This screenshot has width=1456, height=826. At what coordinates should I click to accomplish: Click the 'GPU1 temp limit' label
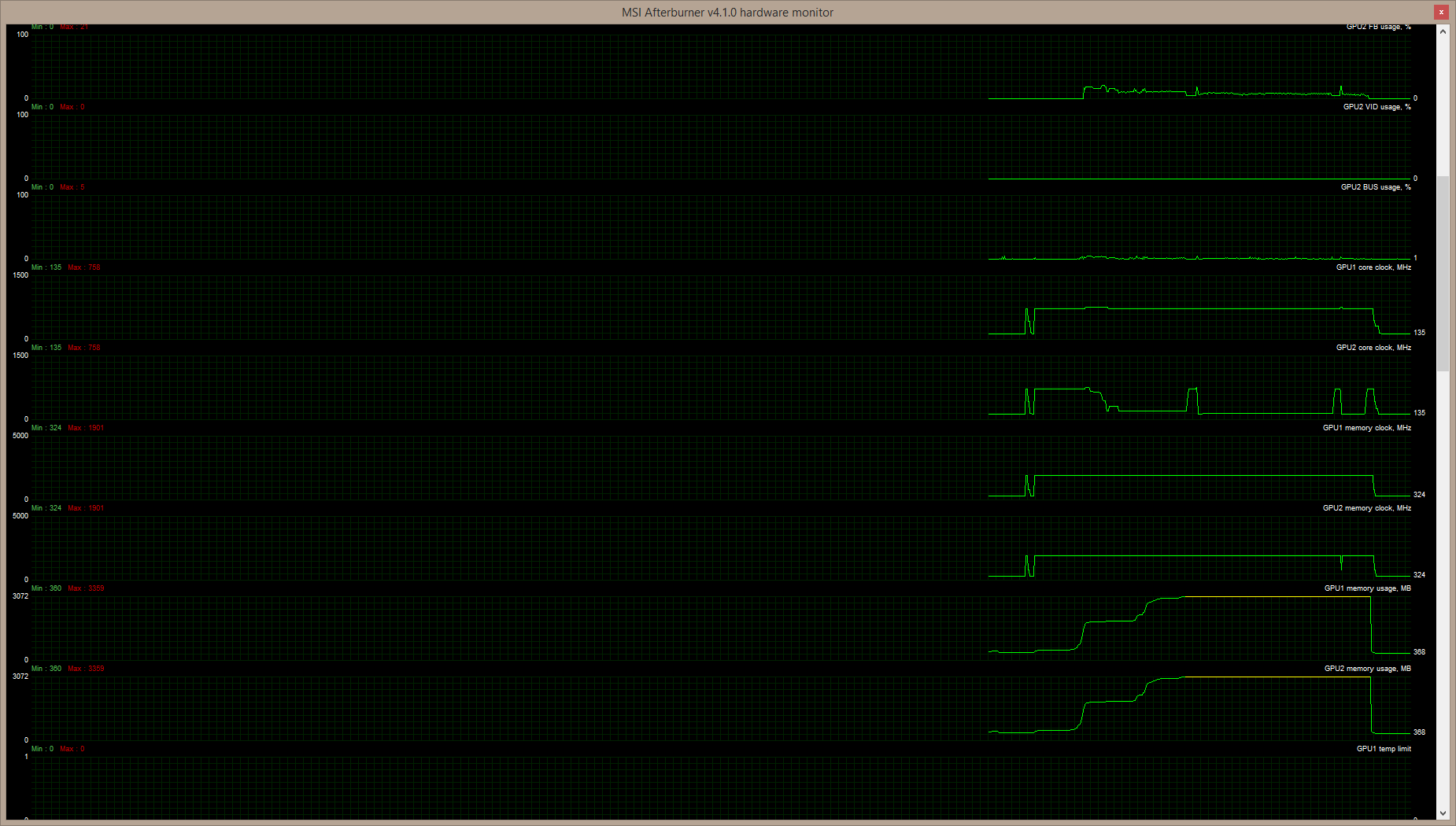1384,749
